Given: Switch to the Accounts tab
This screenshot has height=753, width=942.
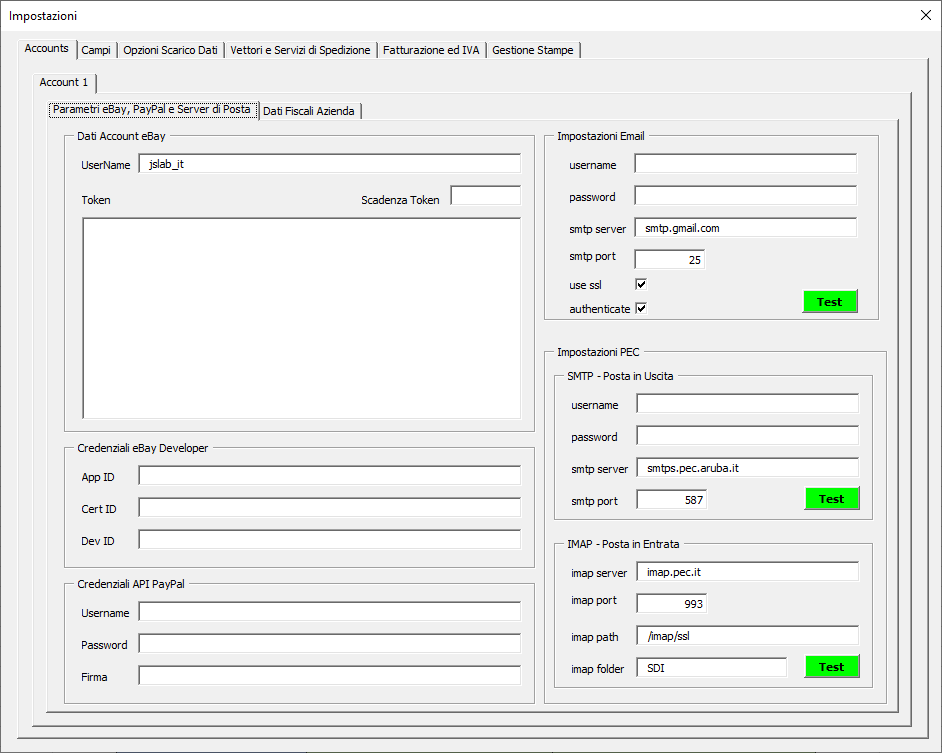Looking at the screenshot, I should 47,49.
